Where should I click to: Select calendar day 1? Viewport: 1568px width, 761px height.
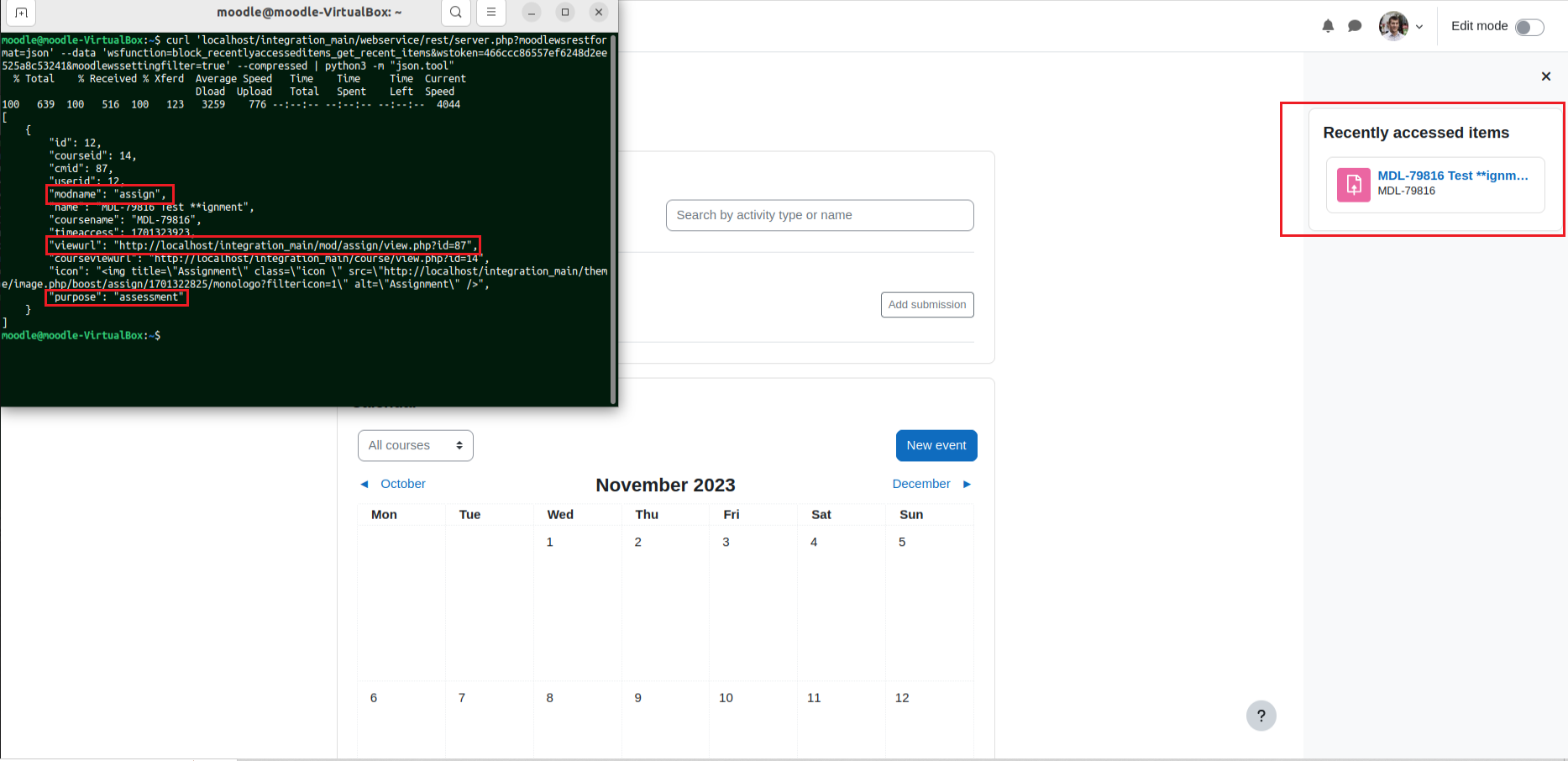(550, 542)
